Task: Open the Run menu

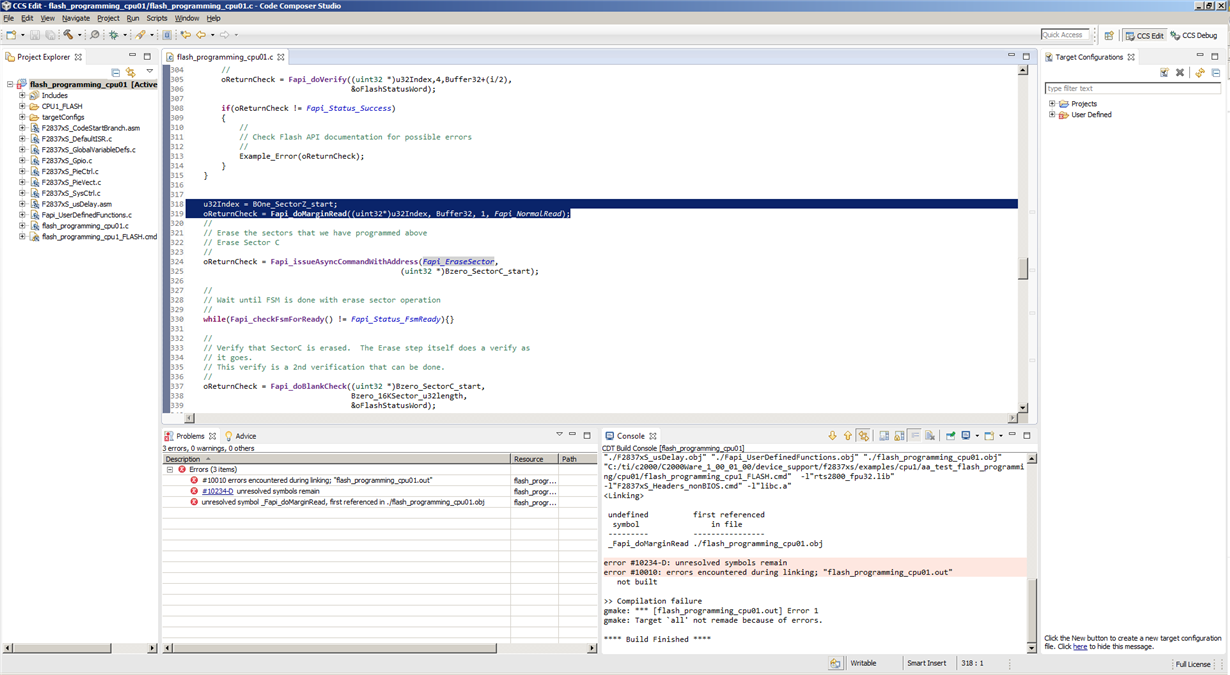Action: [x=133, y=18]
